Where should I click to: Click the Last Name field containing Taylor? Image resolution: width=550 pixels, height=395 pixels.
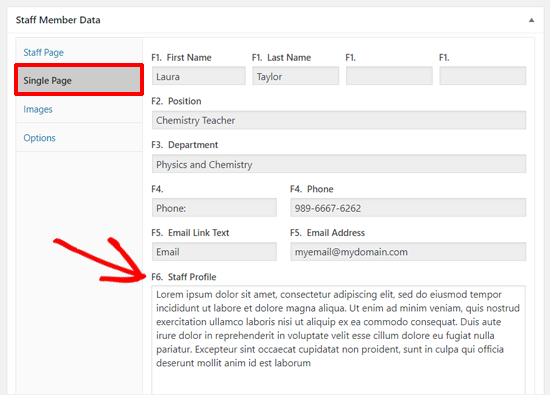(295, 76)
